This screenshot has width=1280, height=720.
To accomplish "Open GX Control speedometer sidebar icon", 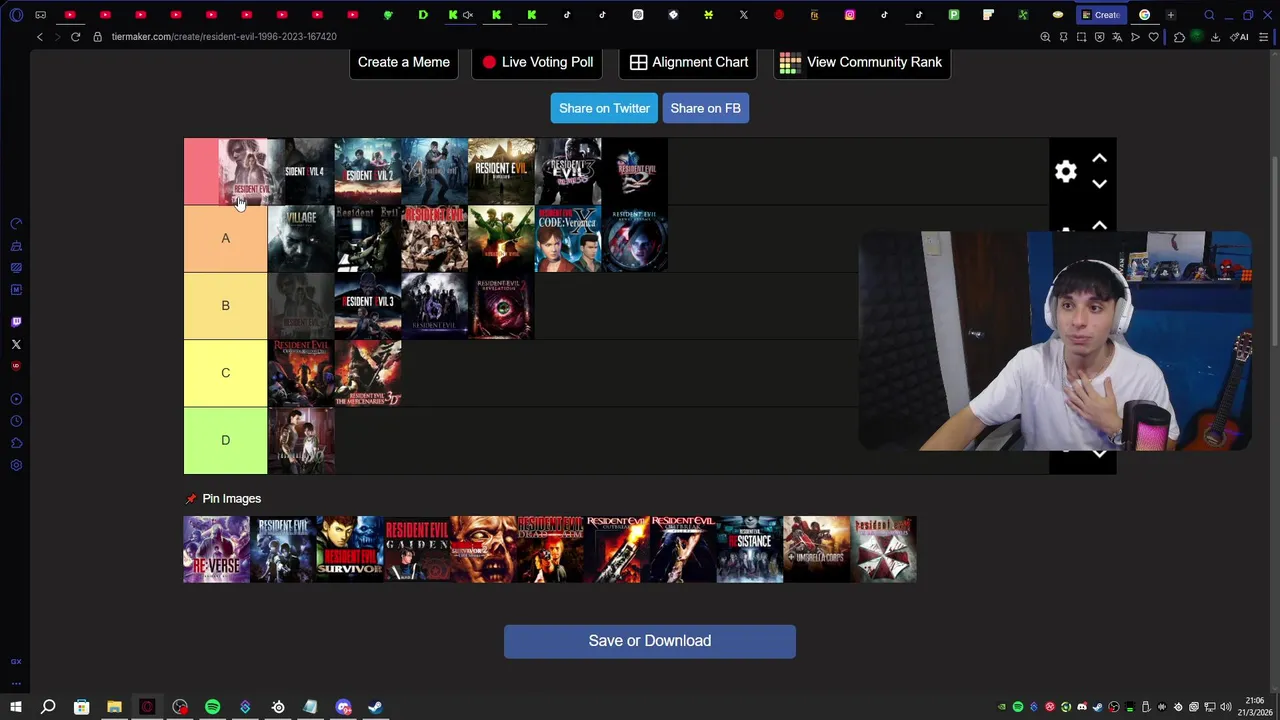I will pyautogui.click(x=16, y=224).
